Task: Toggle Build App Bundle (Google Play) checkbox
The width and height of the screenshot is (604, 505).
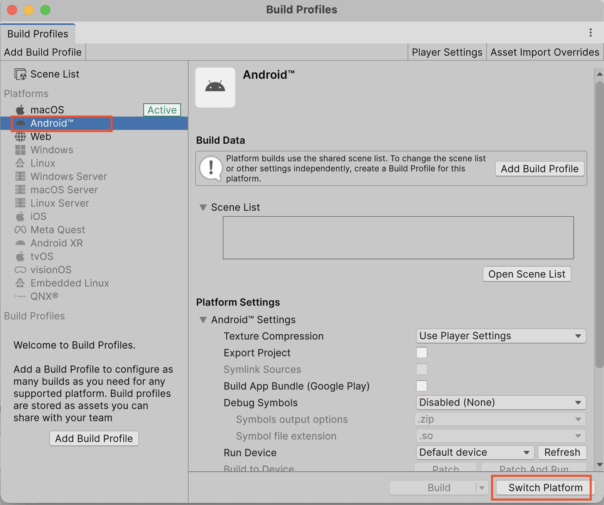Action: coord(422,386)
